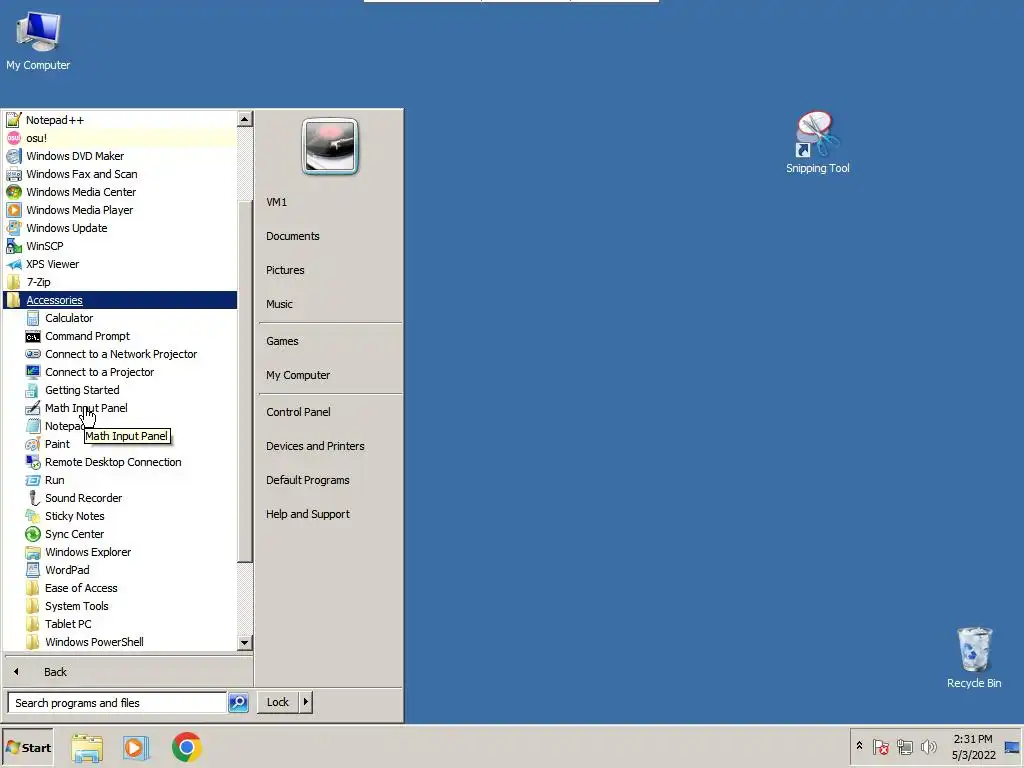Click the user account picture
The width and height of the screenshot is (1024, 768).
coord(330,146)
